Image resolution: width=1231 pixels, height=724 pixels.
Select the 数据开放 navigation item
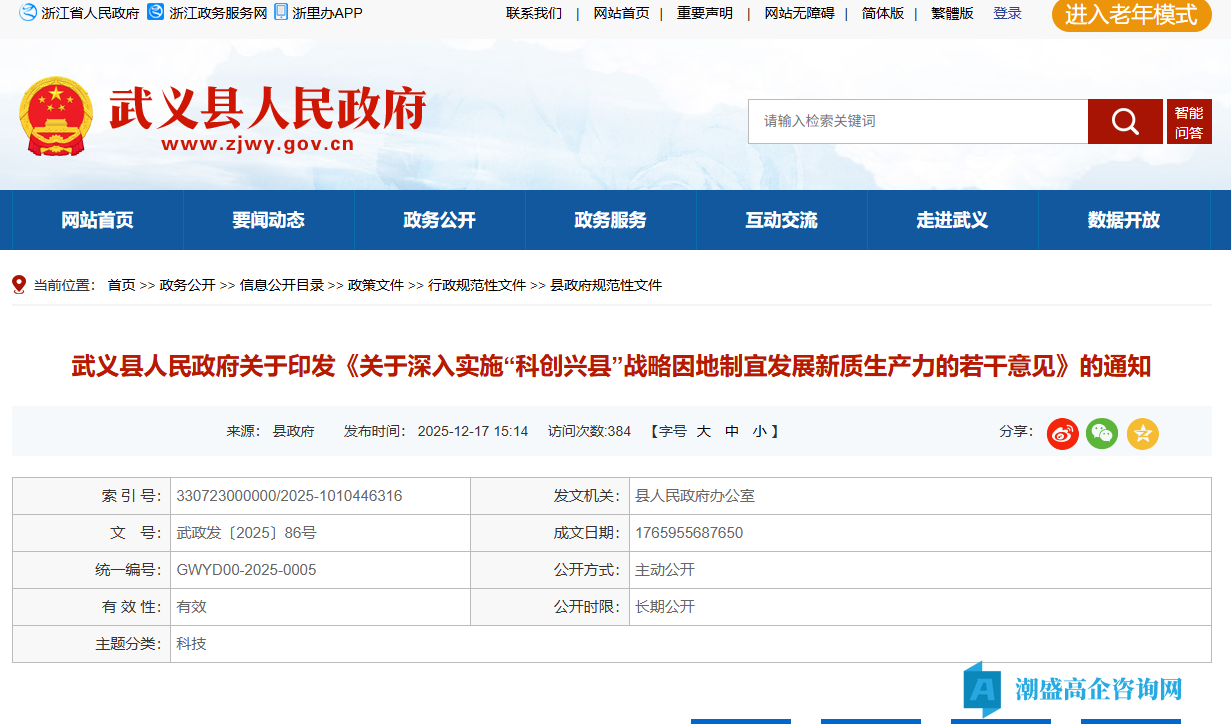[x=1123, y=220]
